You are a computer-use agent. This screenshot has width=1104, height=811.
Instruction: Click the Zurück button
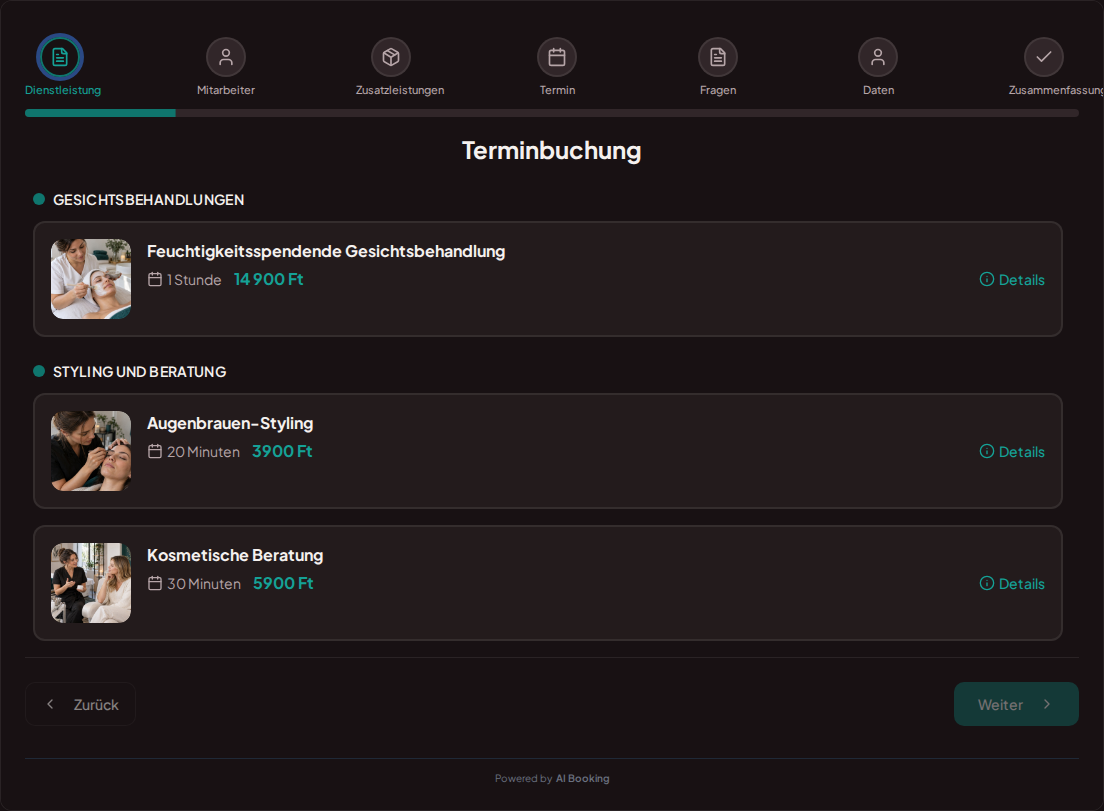pyautogui.click(x=80, y=704)
